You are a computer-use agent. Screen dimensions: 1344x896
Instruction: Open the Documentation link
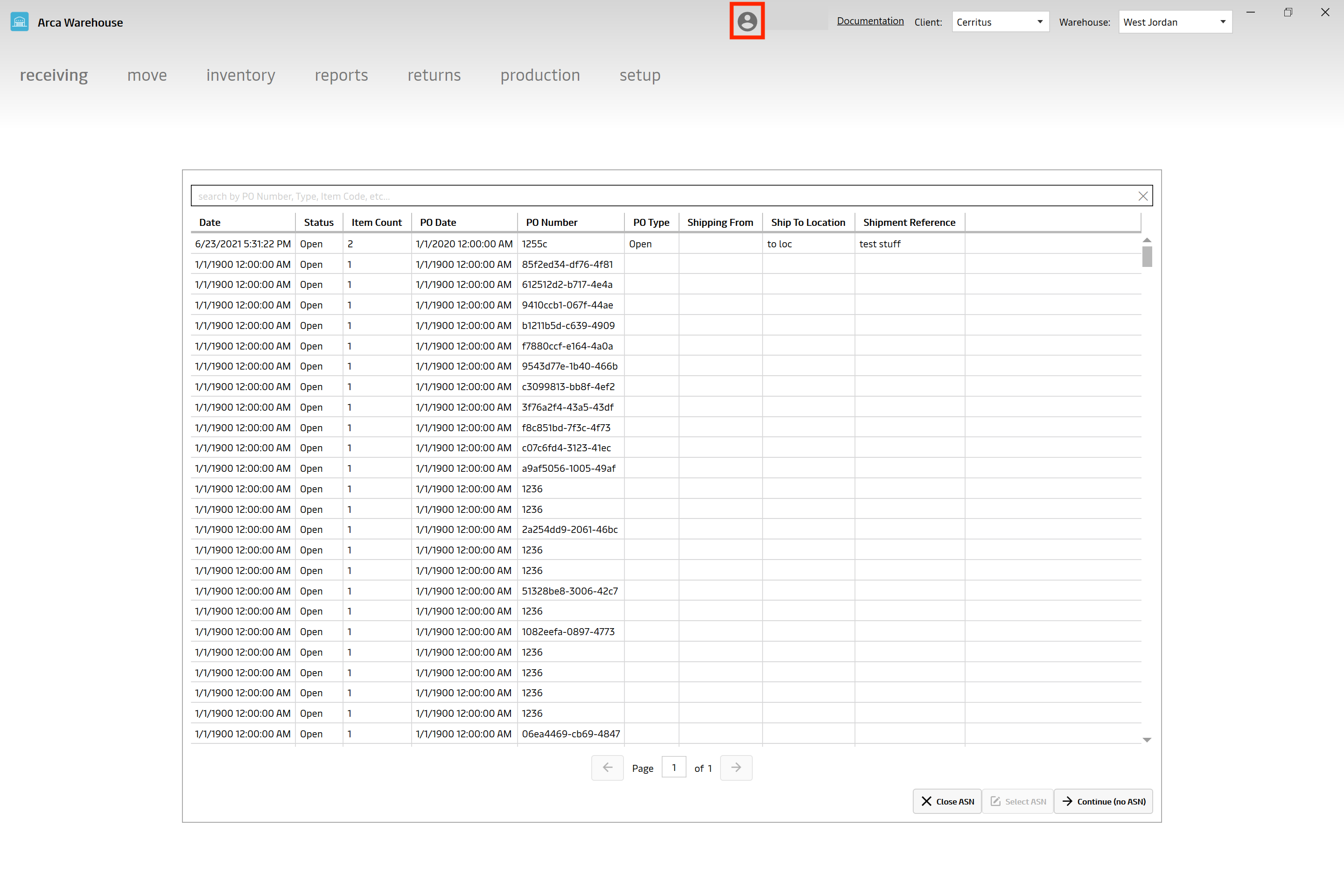coord(869,20)
